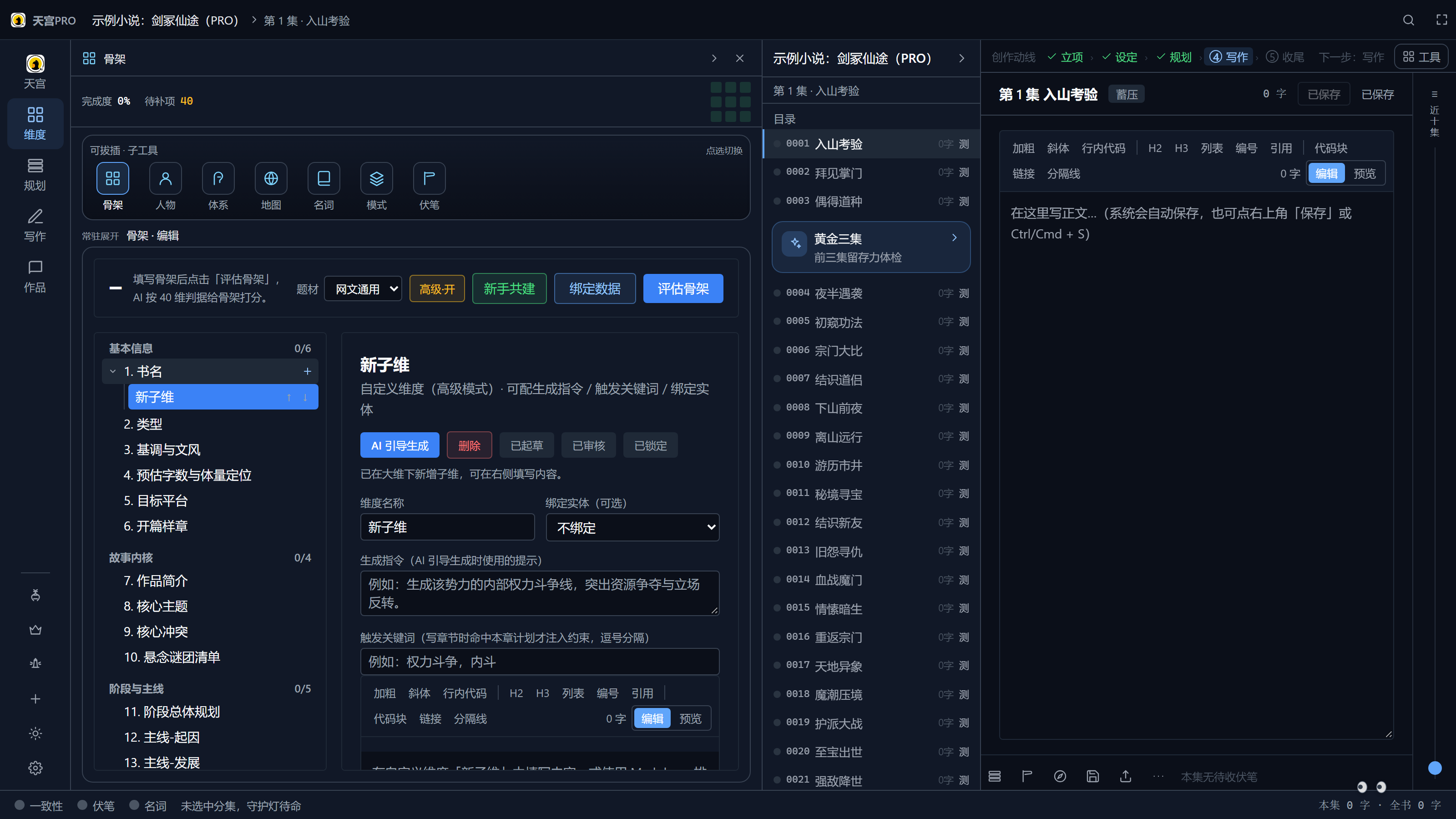
Task: Go to 立项 workflow step
Action: 1065,57
